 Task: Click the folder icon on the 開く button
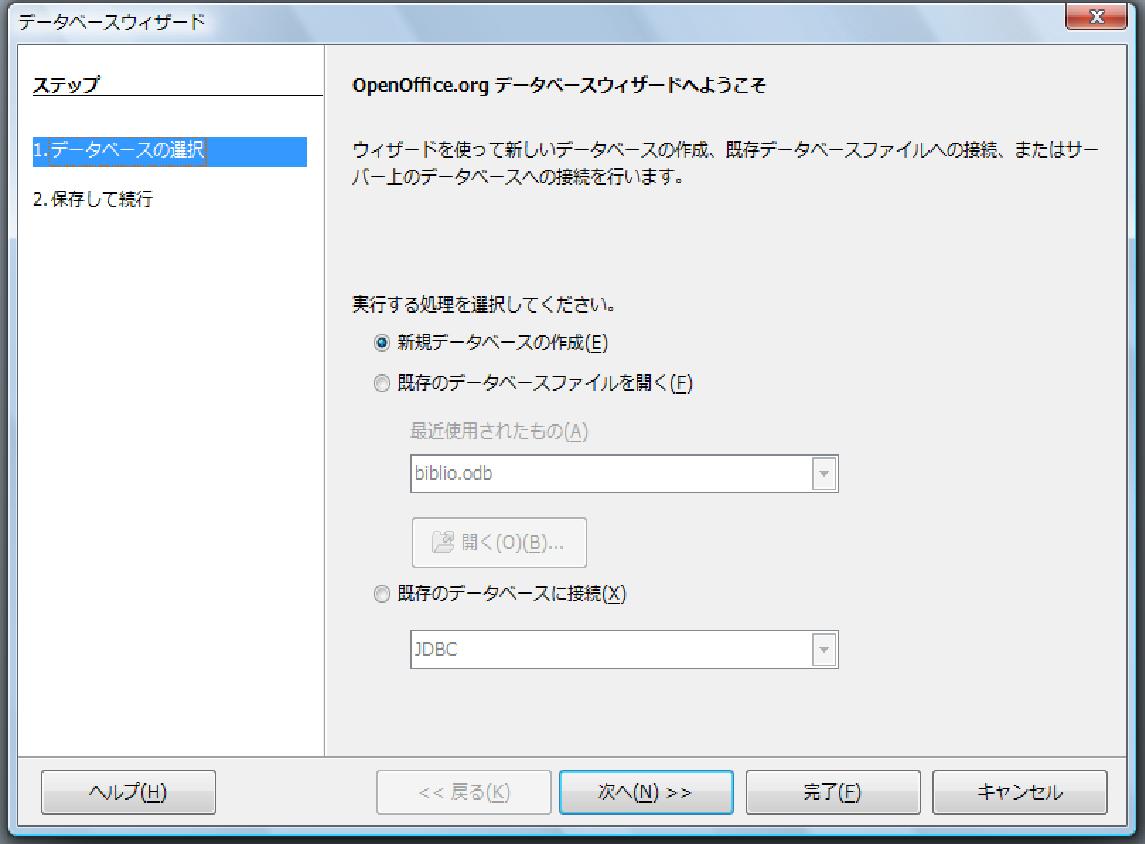coord(442,543)
